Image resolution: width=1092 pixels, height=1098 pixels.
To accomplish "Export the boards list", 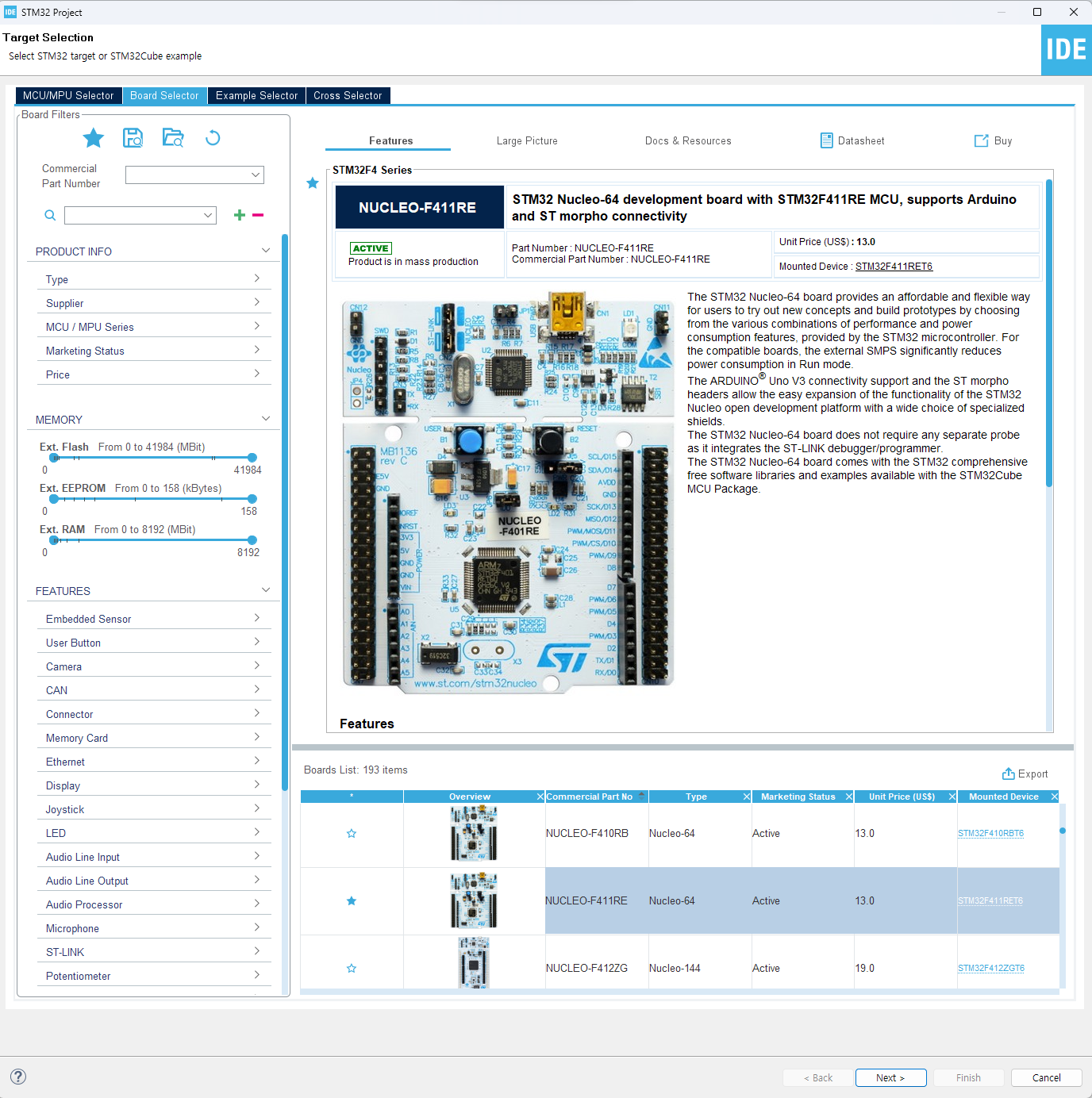I will coord(1025,774).
